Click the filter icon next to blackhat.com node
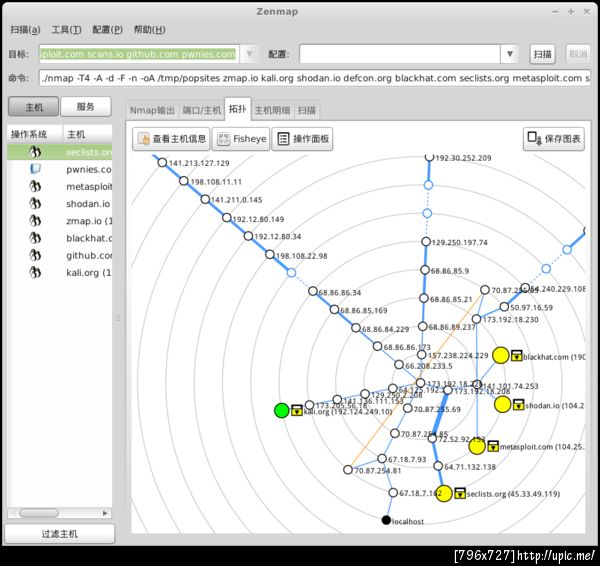Image resolution: width=600 pixels, height=566 pixels. pos(517,356)
